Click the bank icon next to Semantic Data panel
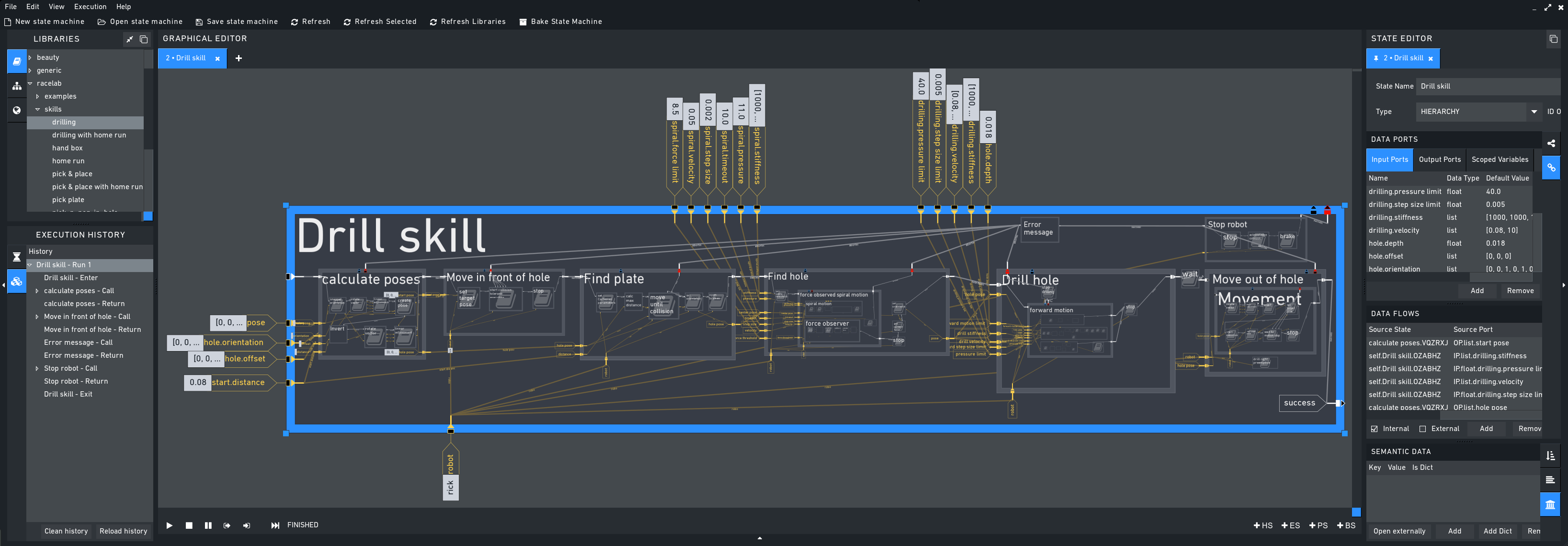This screenshot has width=1568, height=546. (x=1550, y=505)
